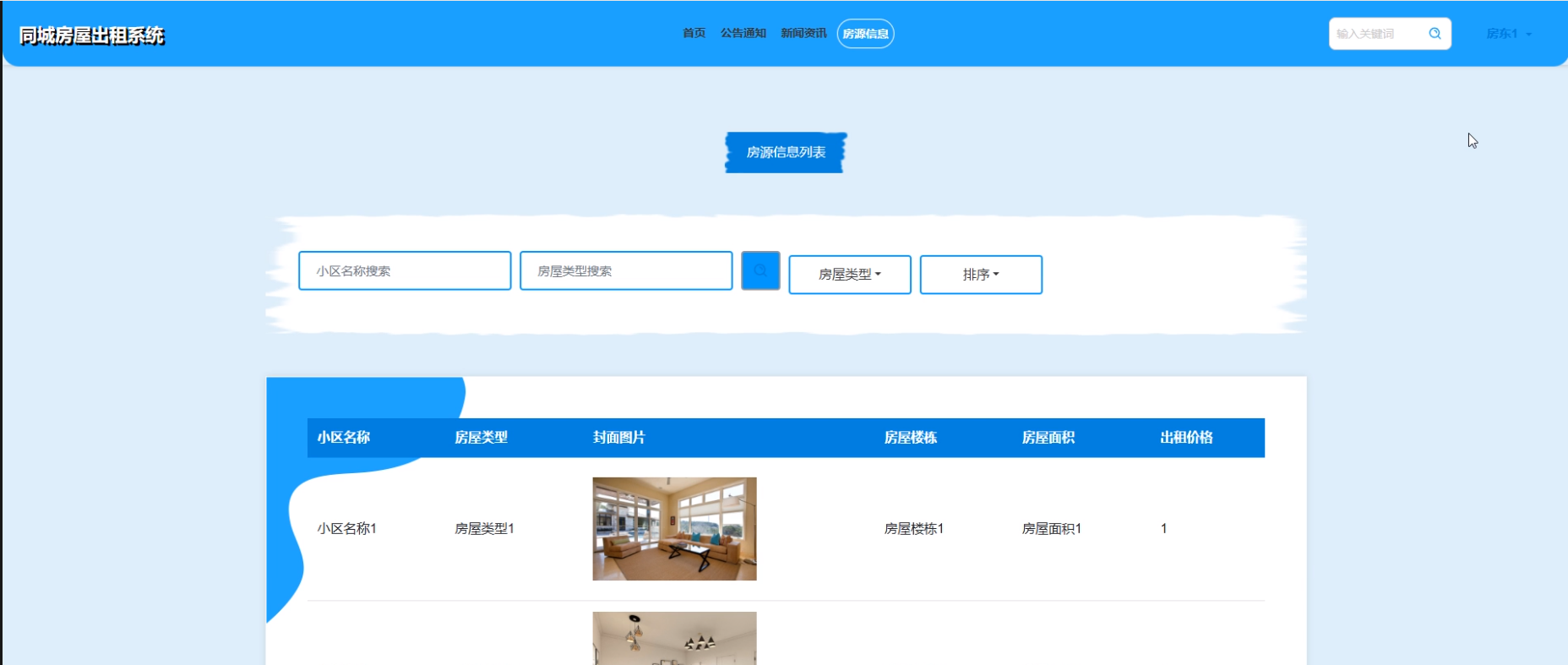Select the 房屋面积1 cell

[x=1052, y=529]
